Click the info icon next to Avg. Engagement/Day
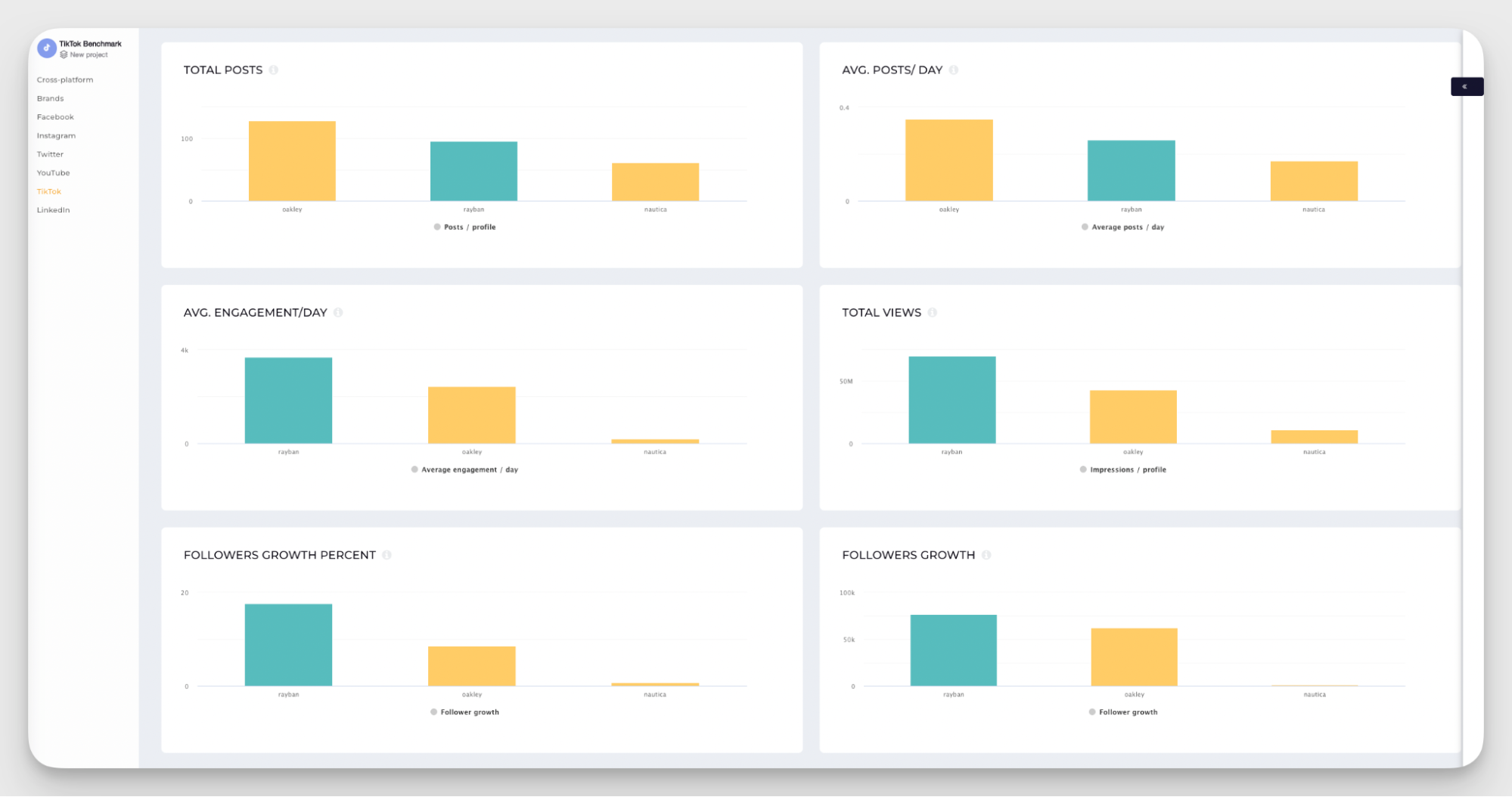The height and width of the screenshot is (797, 1512). click(x=338, y=312)
